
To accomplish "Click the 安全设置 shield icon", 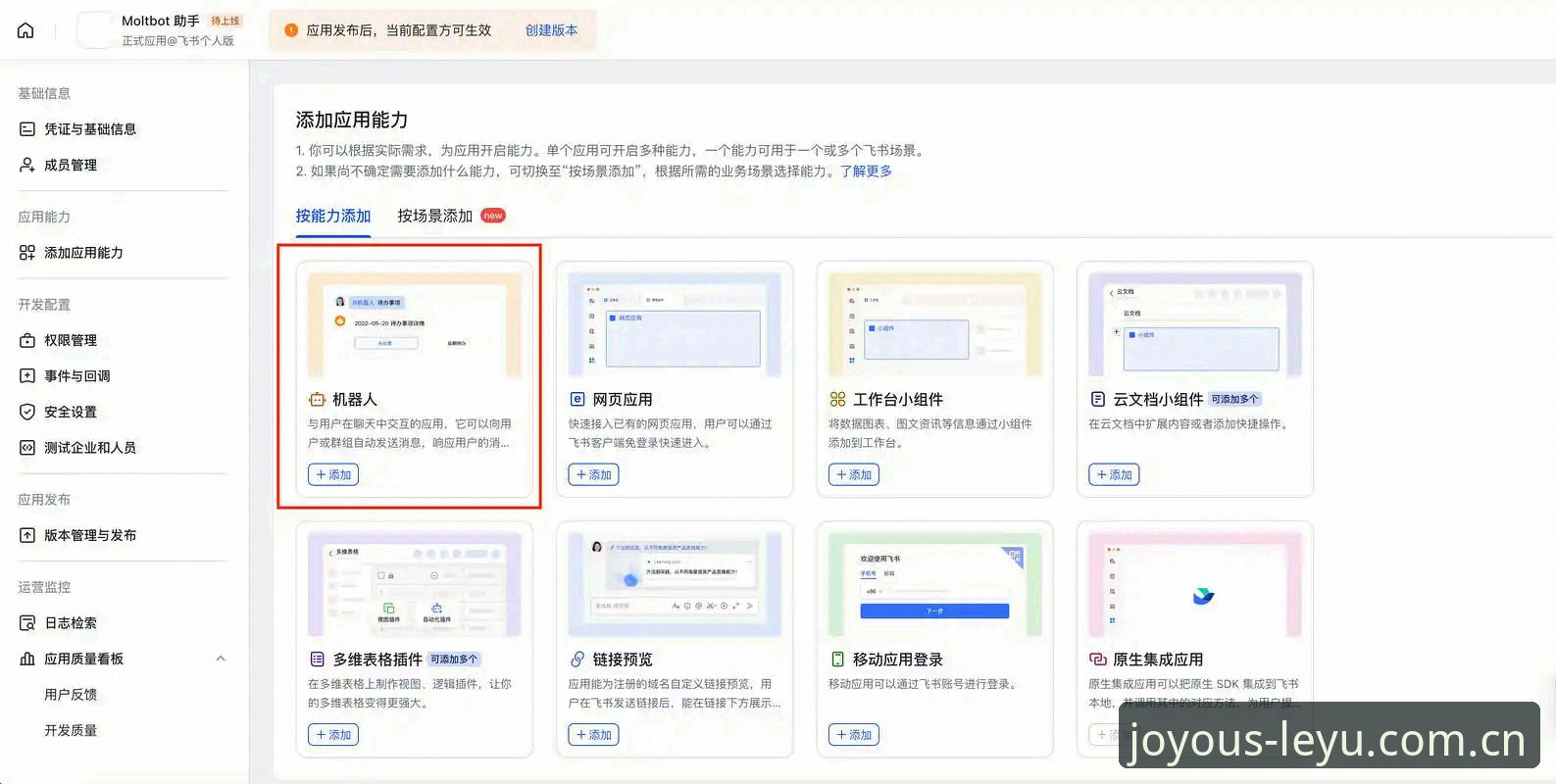I will (27, 412).
